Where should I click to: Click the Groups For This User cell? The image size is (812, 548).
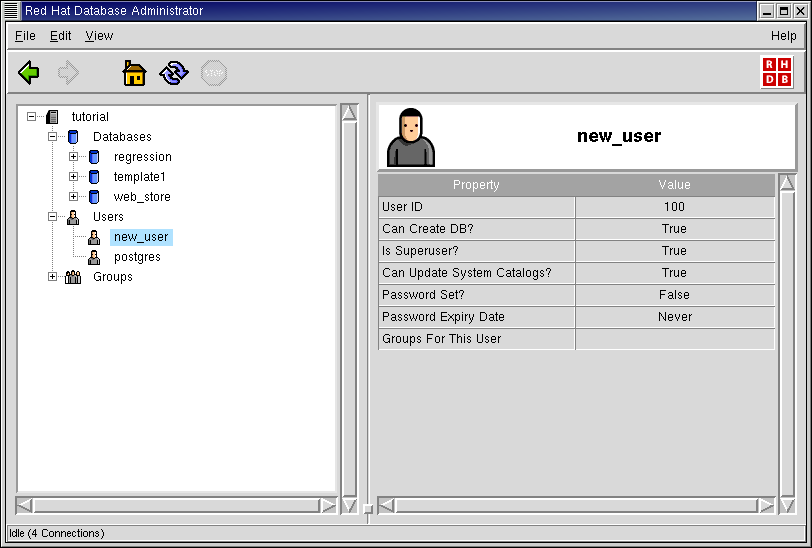click(476, 339)
